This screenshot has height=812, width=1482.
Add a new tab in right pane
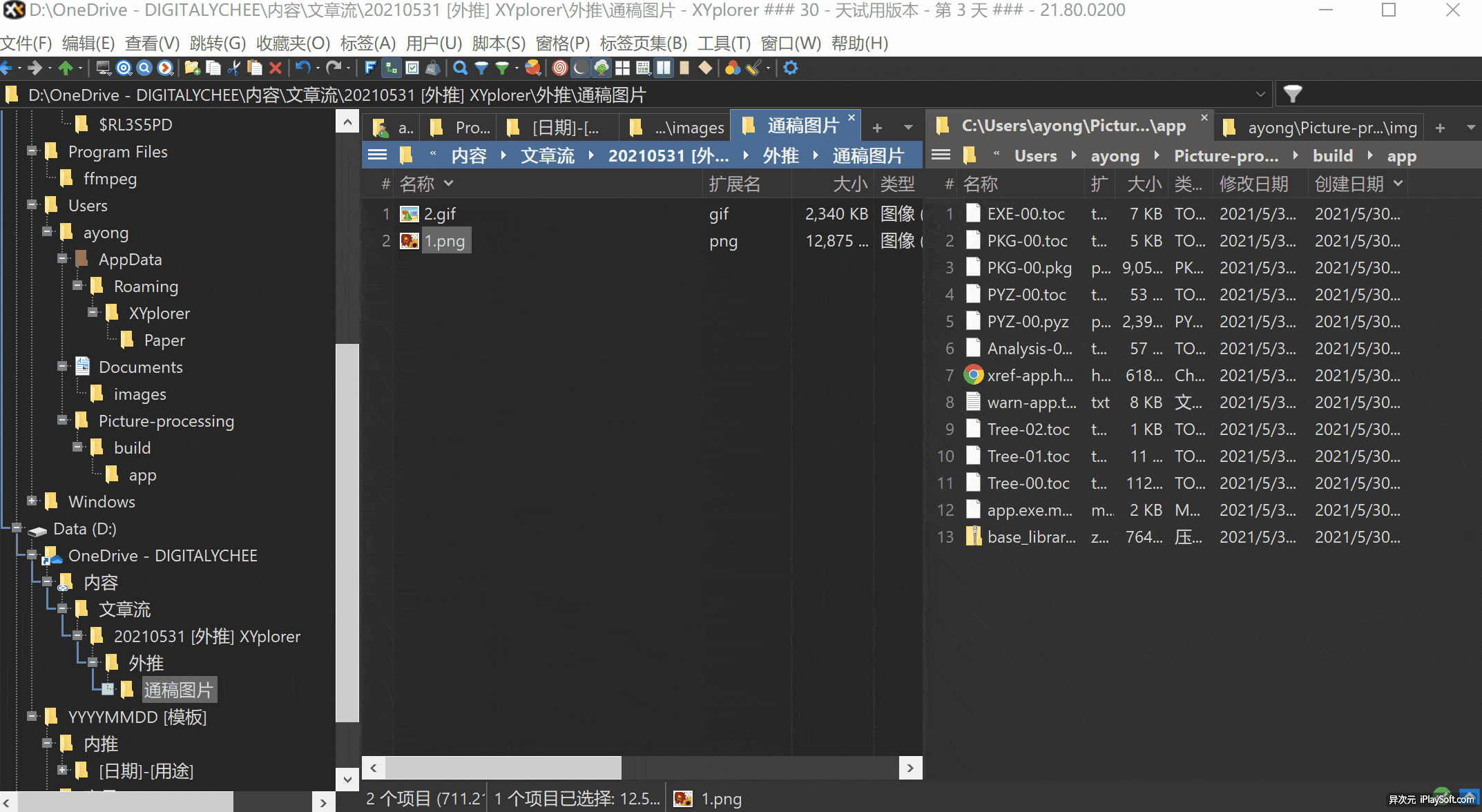(x=1440, y=127)
